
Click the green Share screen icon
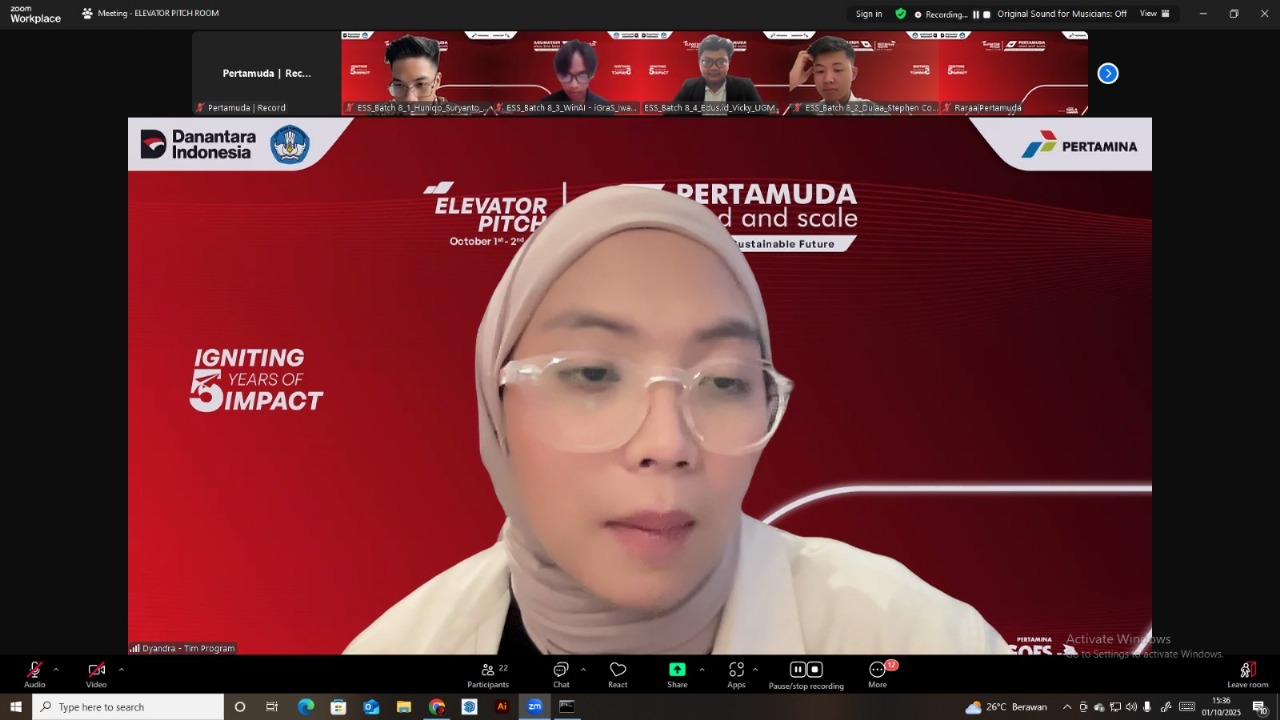(x=677, y=670)
